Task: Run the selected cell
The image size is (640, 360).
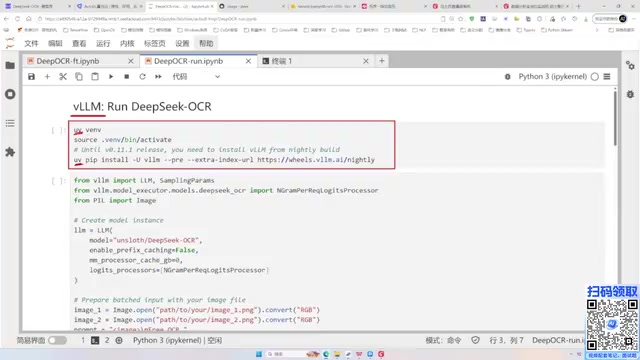Action: click(x=111, y=77)
